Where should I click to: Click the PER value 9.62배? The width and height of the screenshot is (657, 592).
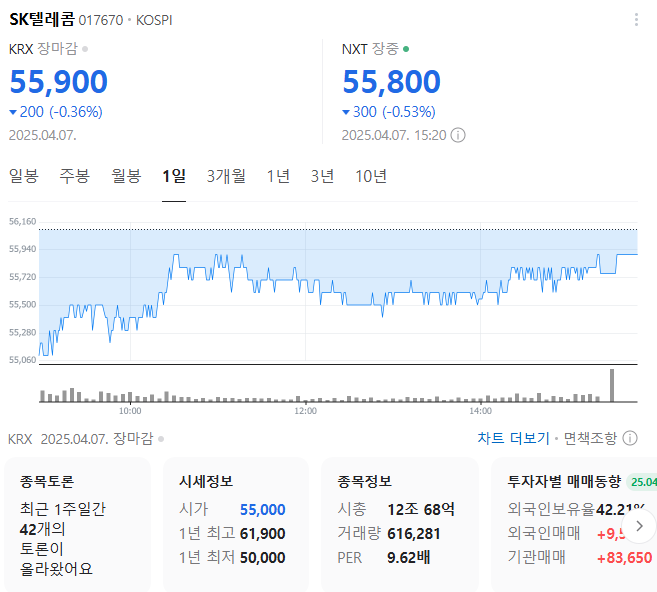coord(409,558)
